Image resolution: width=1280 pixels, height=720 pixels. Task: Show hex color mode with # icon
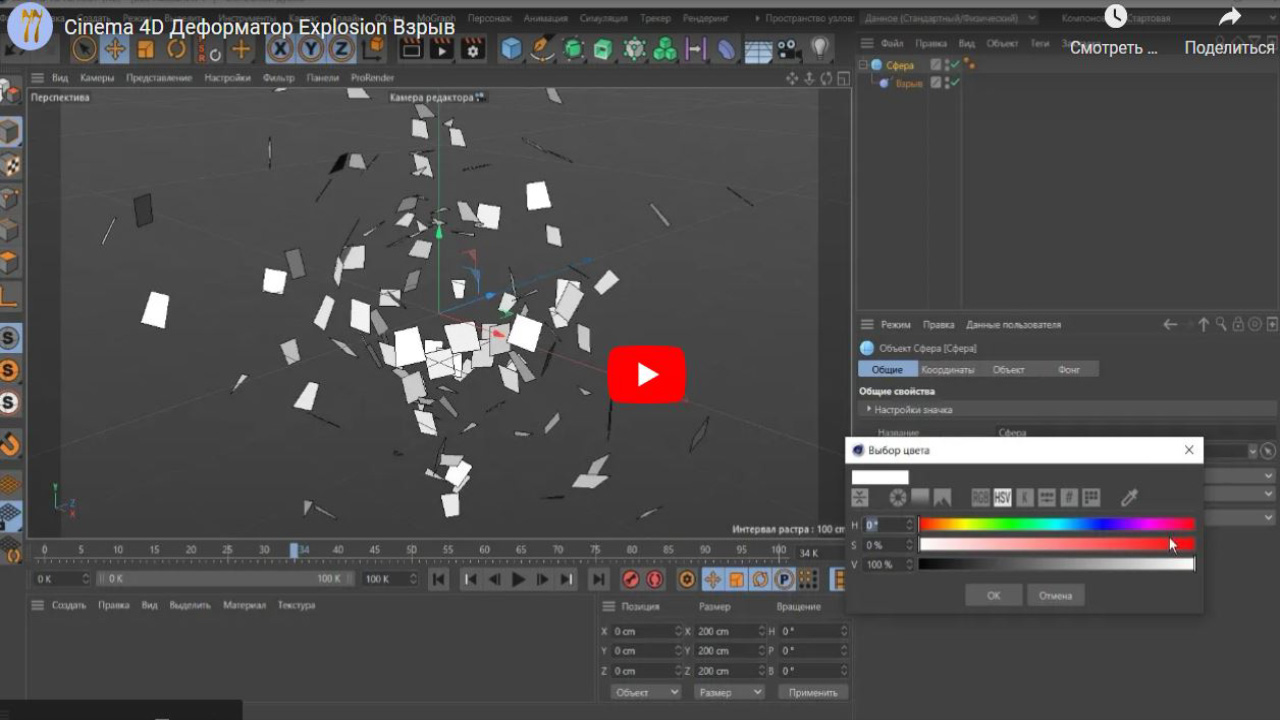pyautogui.click(x=1069, y=497)
